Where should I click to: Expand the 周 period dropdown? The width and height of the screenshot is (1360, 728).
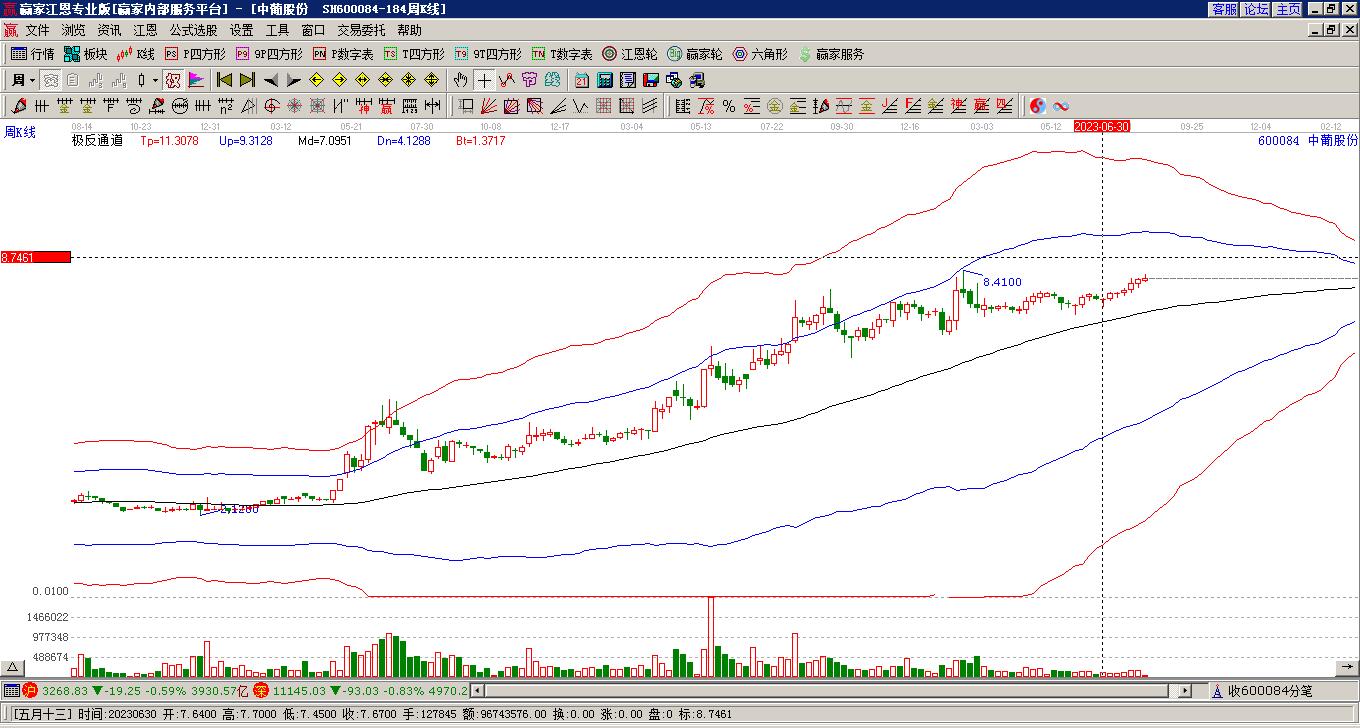(x=23, y=80)
